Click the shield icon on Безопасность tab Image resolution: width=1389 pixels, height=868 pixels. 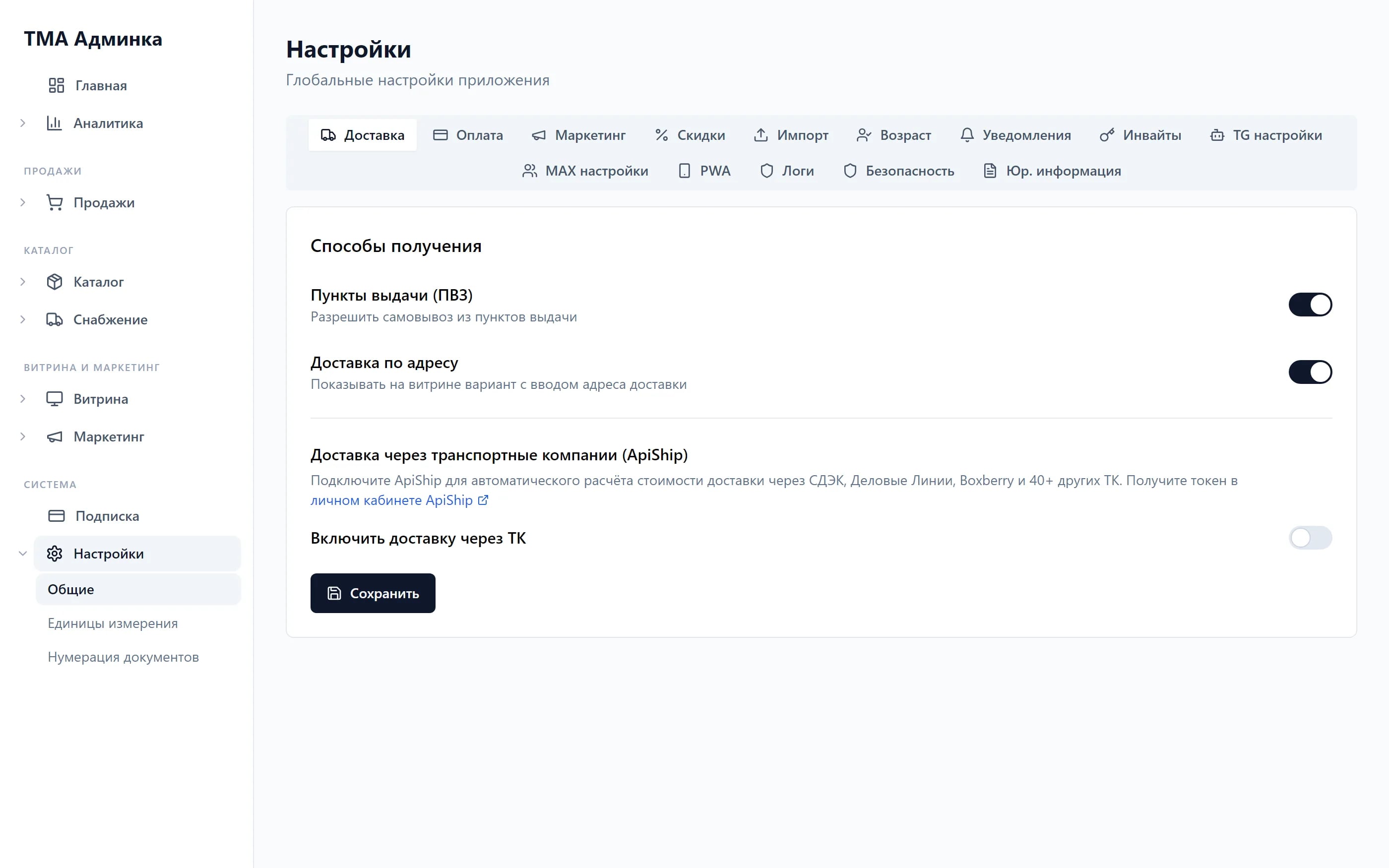tap(850, 171)
